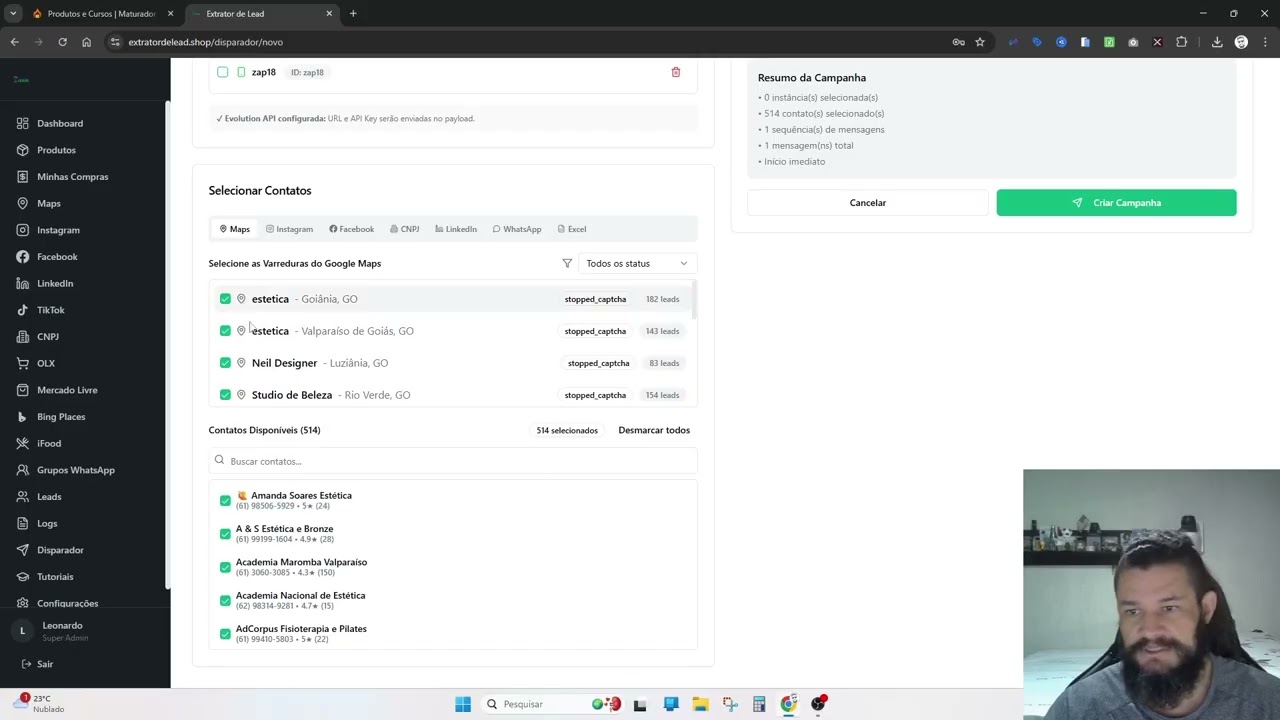Select the Facebook contacts tab

[x=351, y=229]
